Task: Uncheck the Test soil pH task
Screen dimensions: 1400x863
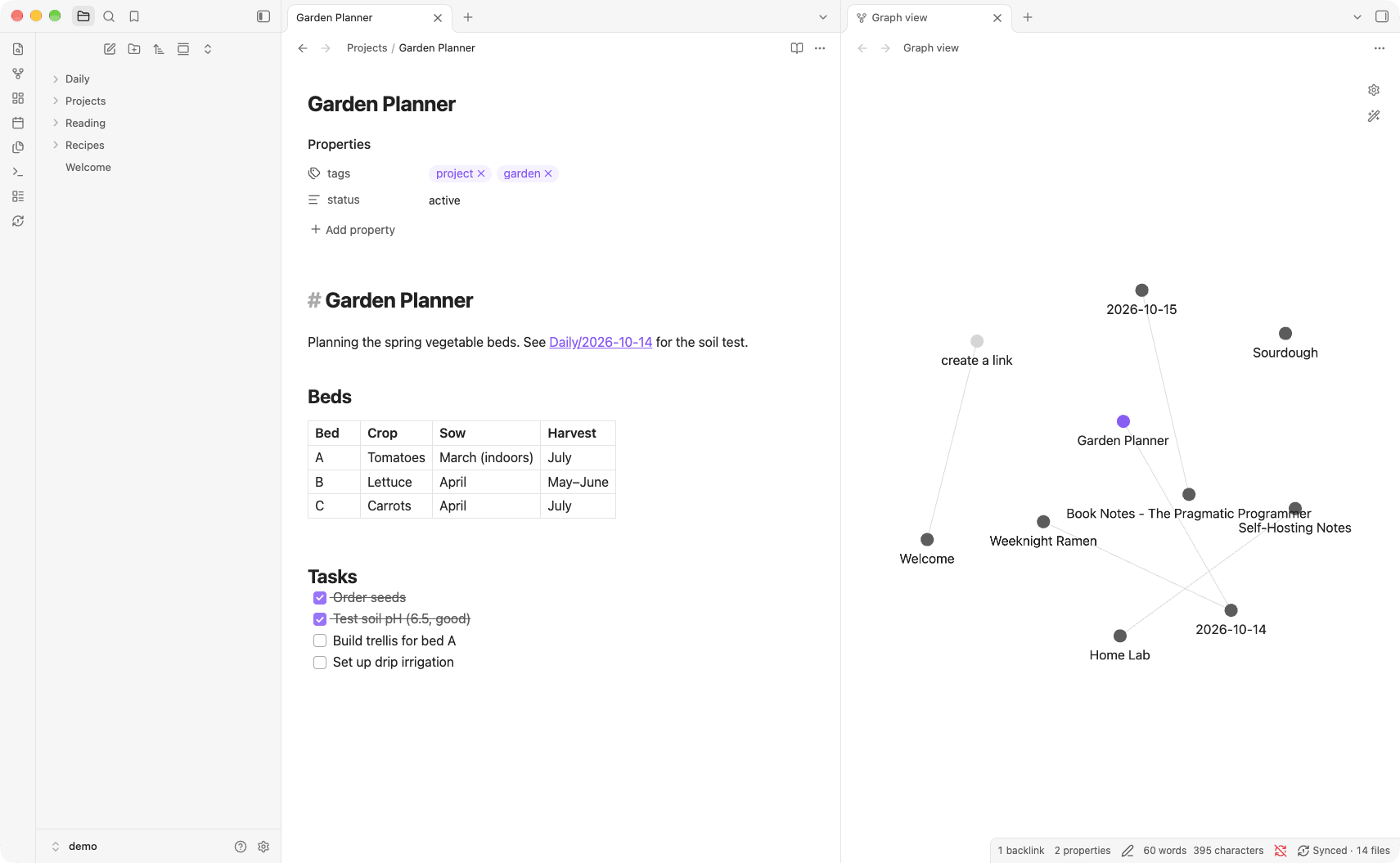Action: (x=320, y=619)
